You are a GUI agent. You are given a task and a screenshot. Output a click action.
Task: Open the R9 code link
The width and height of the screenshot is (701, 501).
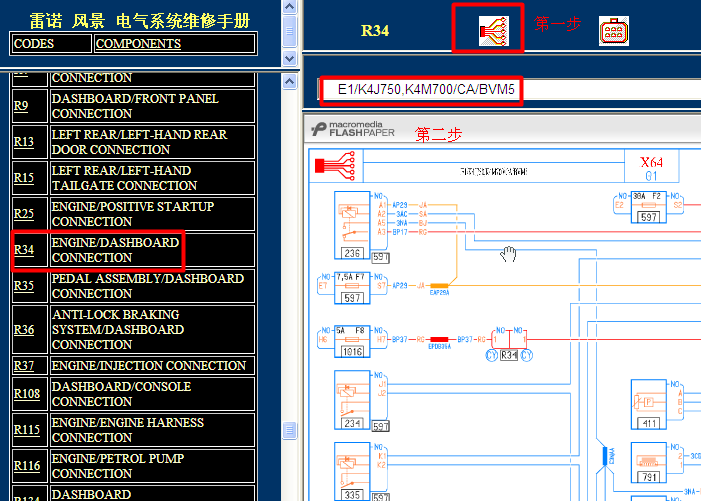click(x=21, y=106)
